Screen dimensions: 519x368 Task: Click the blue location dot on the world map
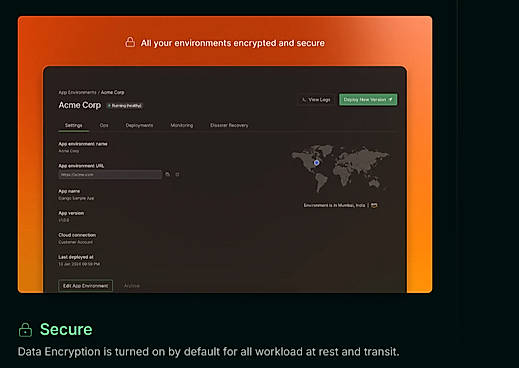coord(316,163)
